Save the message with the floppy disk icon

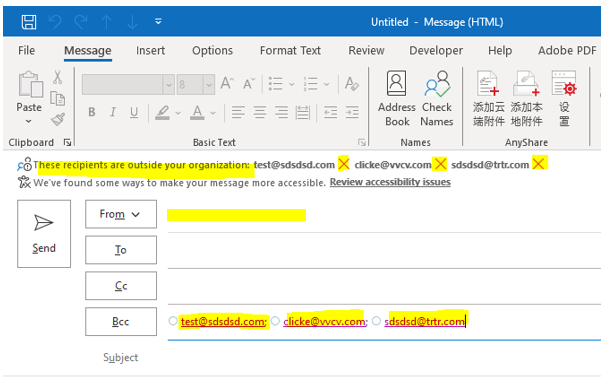click(x=29, y=22)
